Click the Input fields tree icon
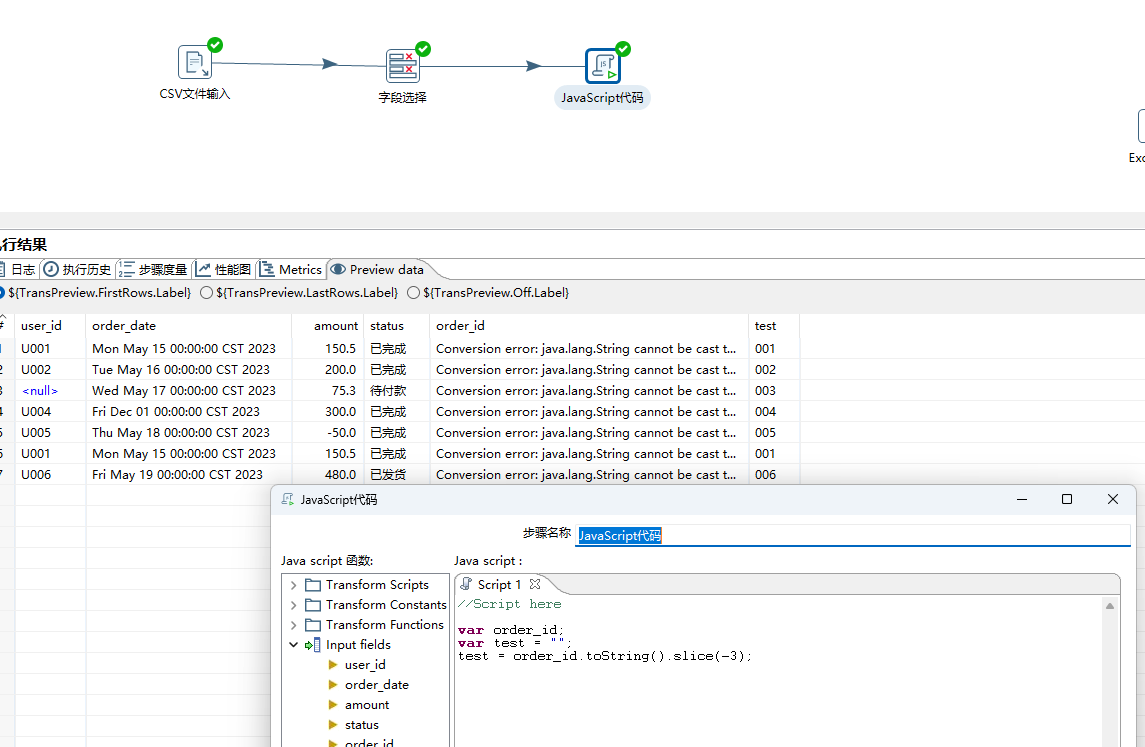 coord(313,645)
